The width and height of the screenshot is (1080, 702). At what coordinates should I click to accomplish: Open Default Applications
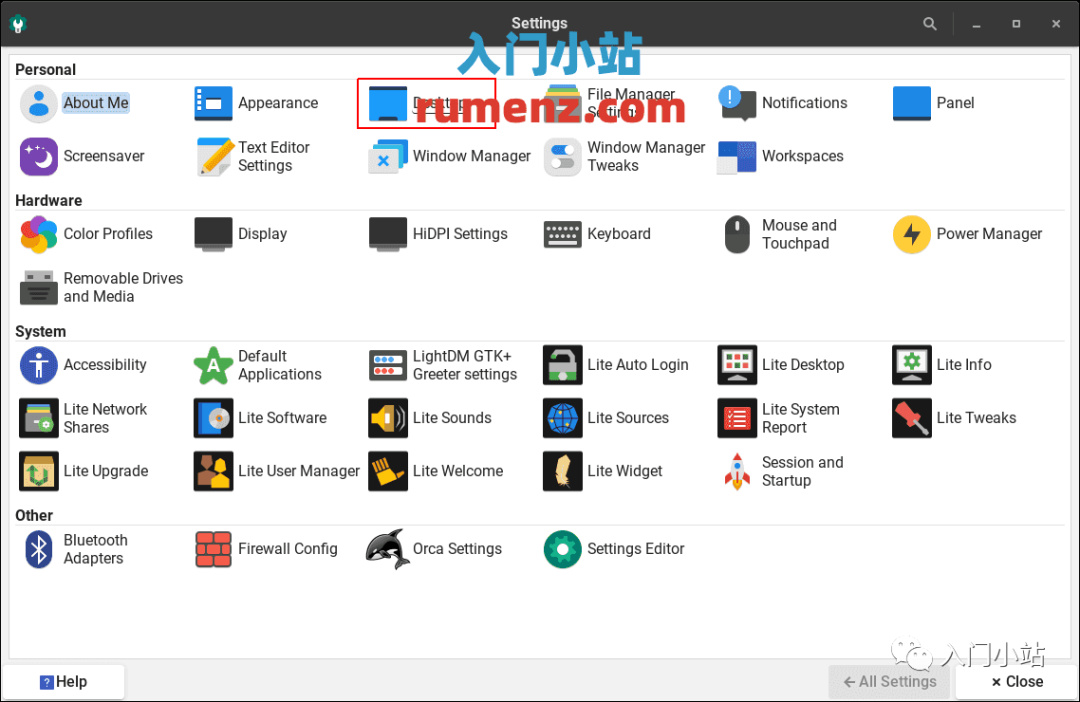tap(258, 365)
